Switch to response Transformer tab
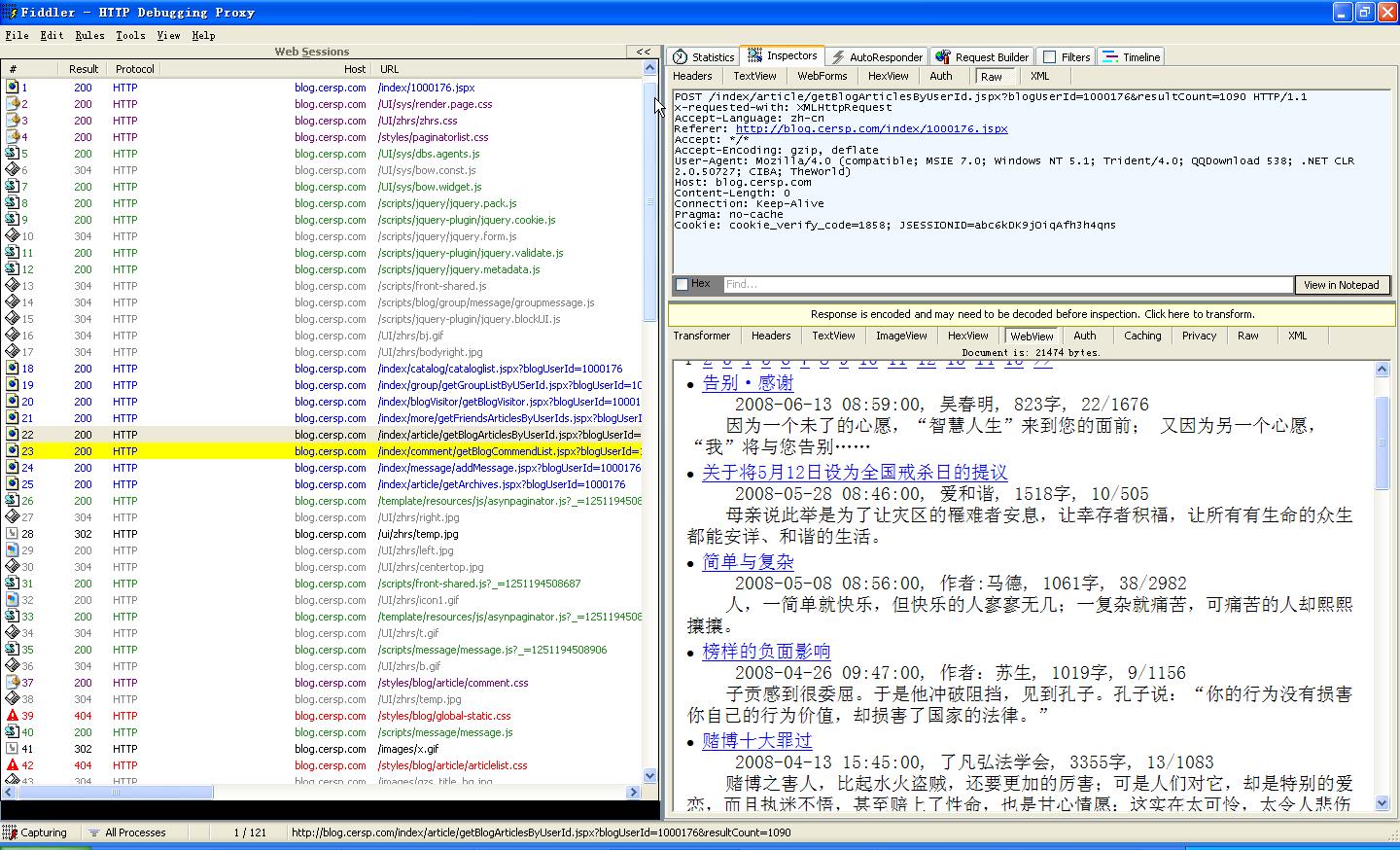 (x=701, y=336)
